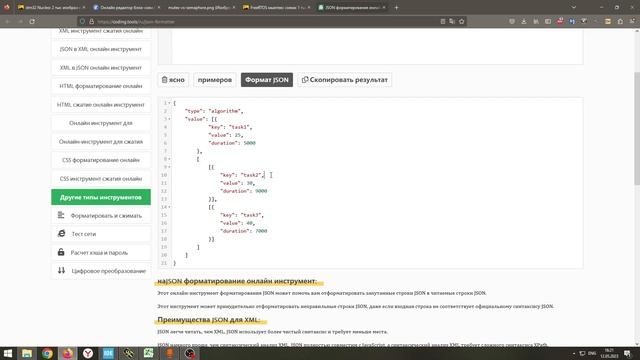This screenshot has width=640, height=360.
Task: Open the list-all-tabs dropdown chevron
Action: pyautogui.click(x=573, y=7)
